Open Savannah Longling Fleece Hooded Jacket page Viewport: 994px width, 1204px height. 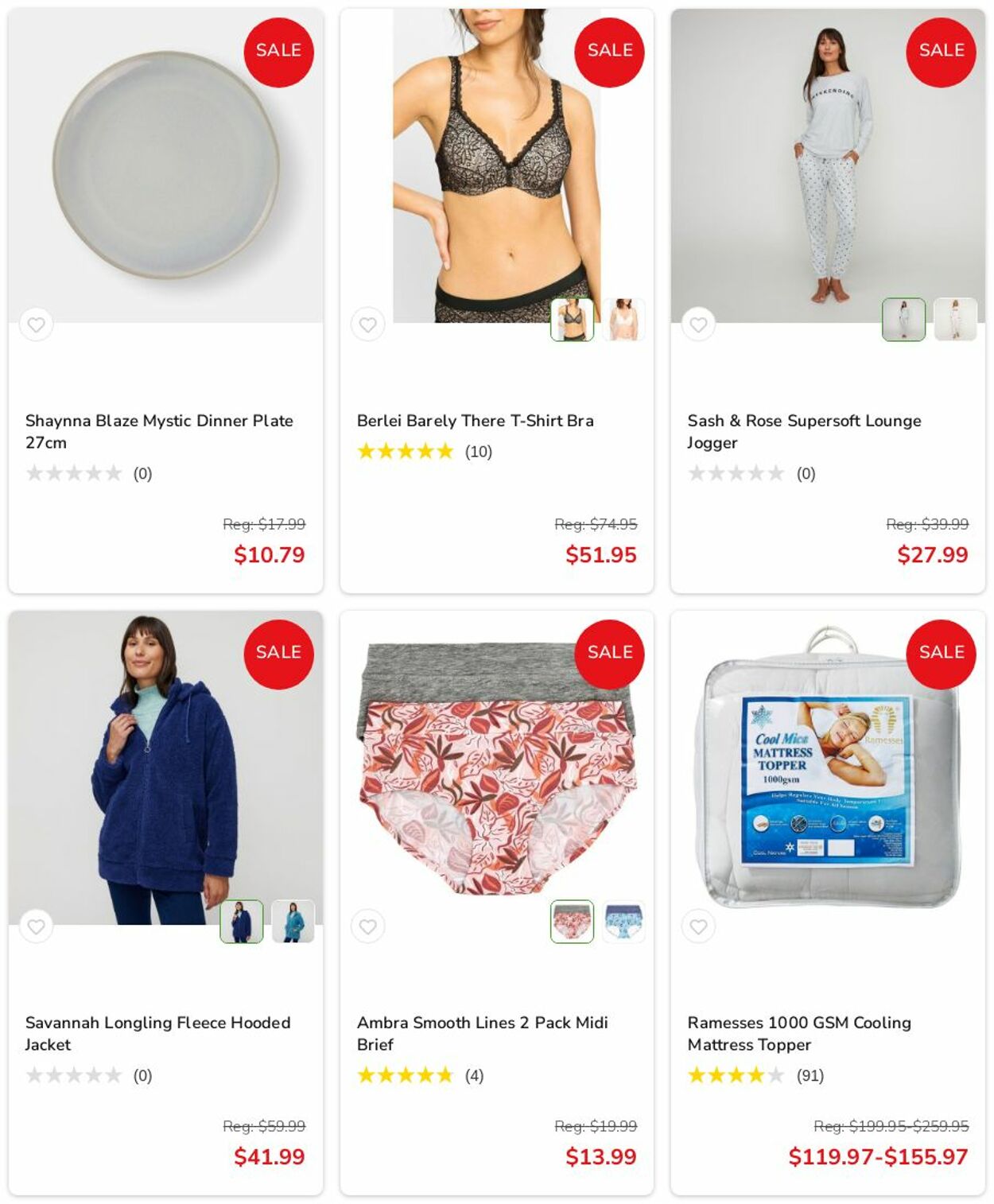[157, 1033]
